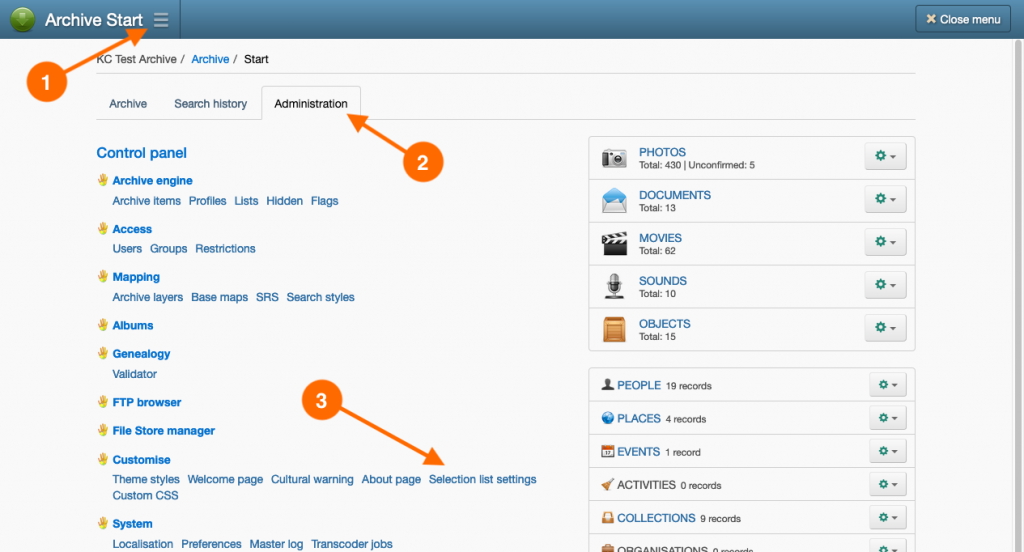The height and width of the screenshot is (552, 1024).
Task: Click the hand icon beside Albums
Action: 103,324
